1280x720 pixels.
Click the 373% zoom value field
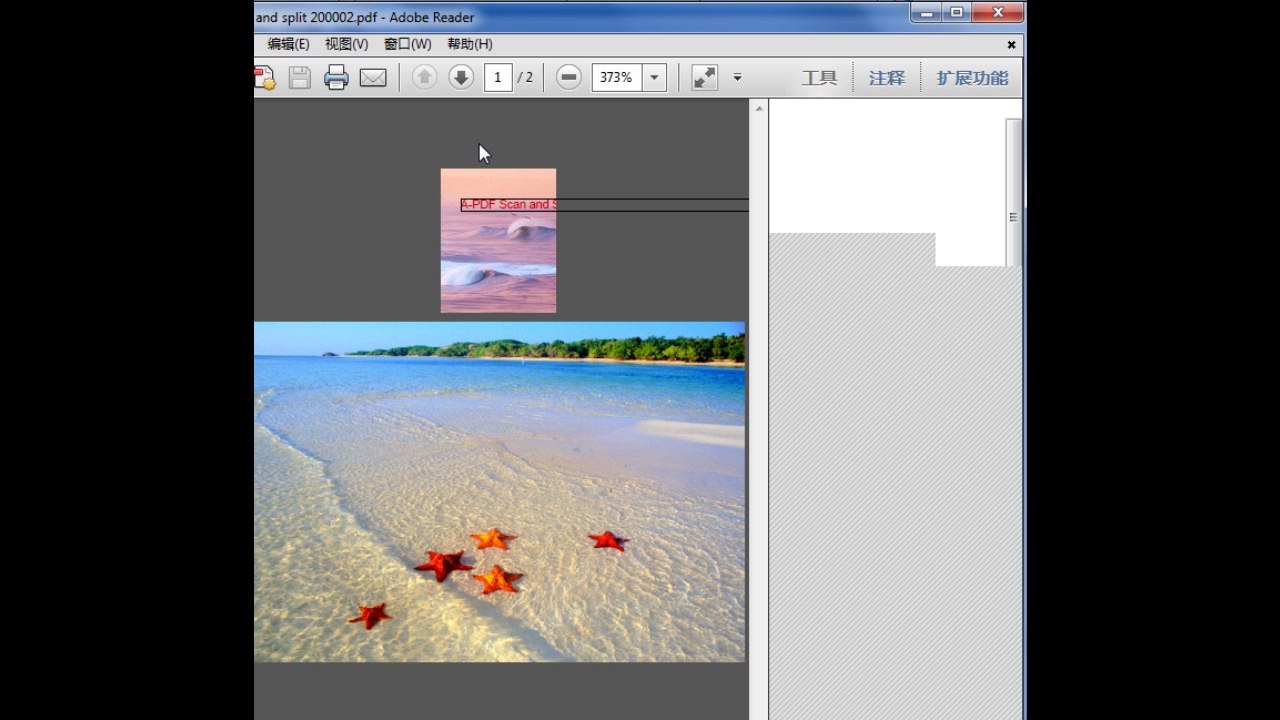(617, 77)
